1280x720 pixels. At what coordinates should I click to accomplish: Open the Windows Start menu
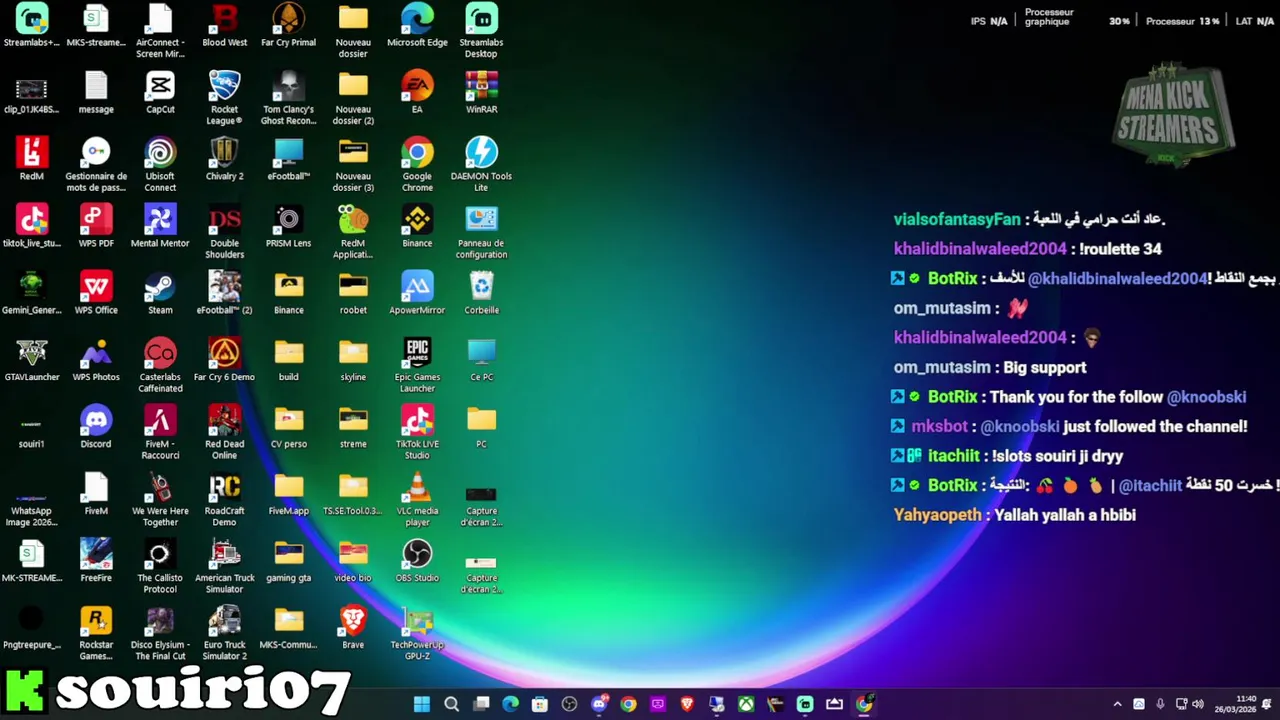point(422,704)
